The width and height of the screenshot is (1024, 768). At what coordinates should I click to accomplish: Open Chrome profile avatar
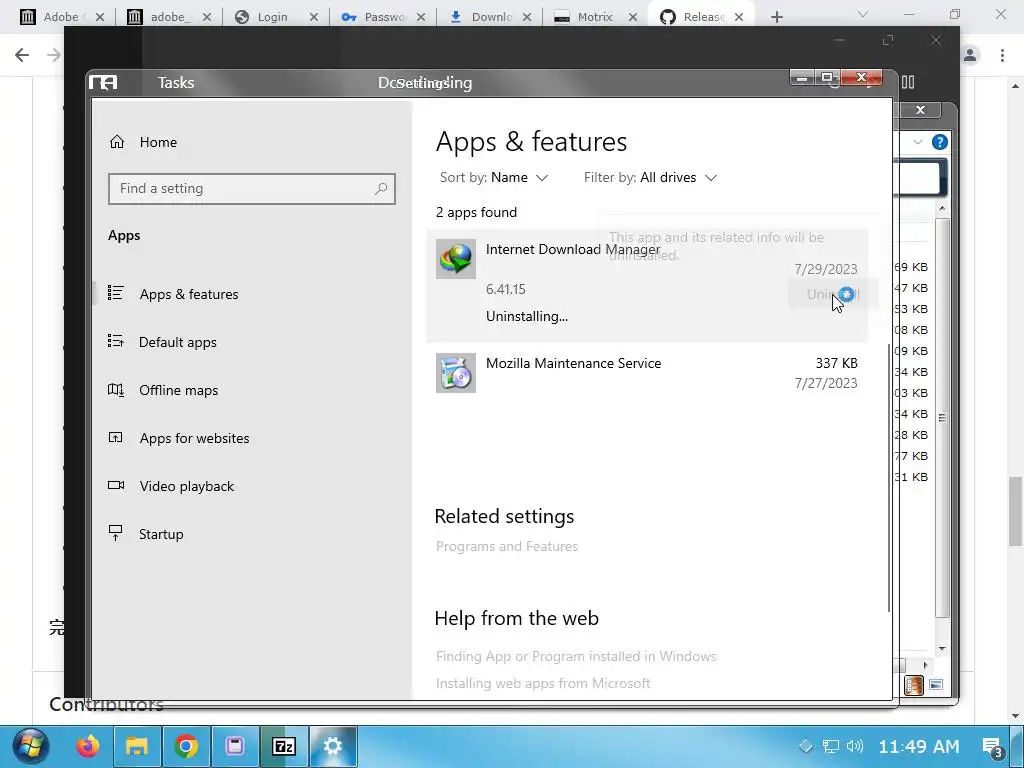pyautogui.click(x=970, y=55)
